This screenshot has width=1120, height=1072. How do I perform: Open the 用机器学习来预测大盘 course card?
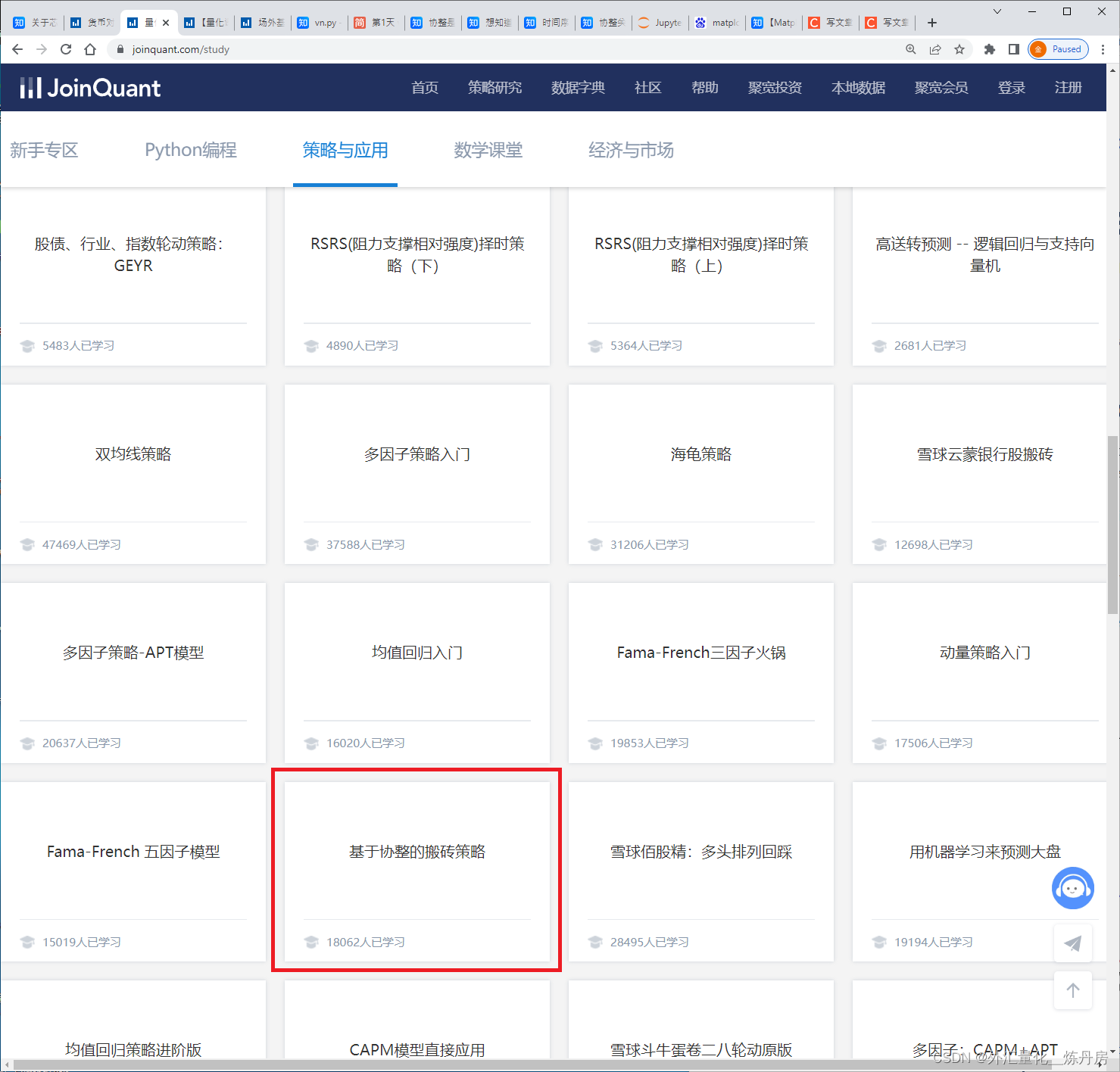tap(980, 871)
